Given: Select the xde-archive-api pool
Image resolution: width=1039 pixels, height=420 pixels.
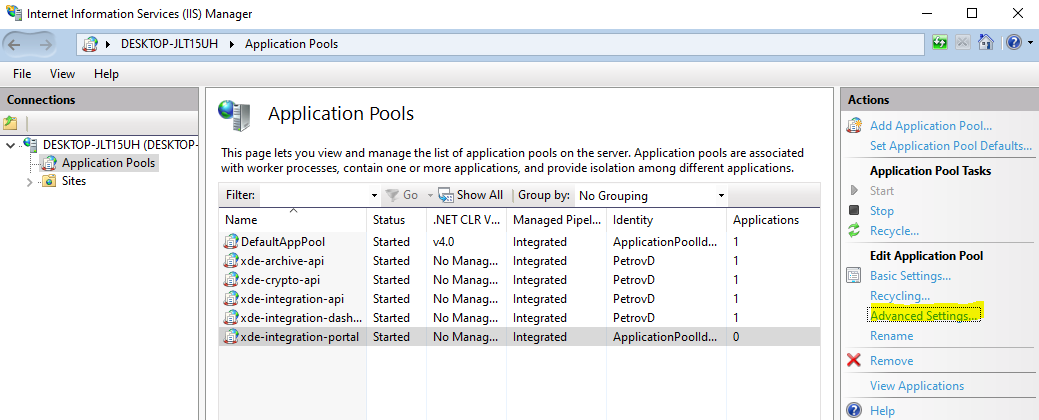Looking at the screenshot, I should [x=520, y=261].
